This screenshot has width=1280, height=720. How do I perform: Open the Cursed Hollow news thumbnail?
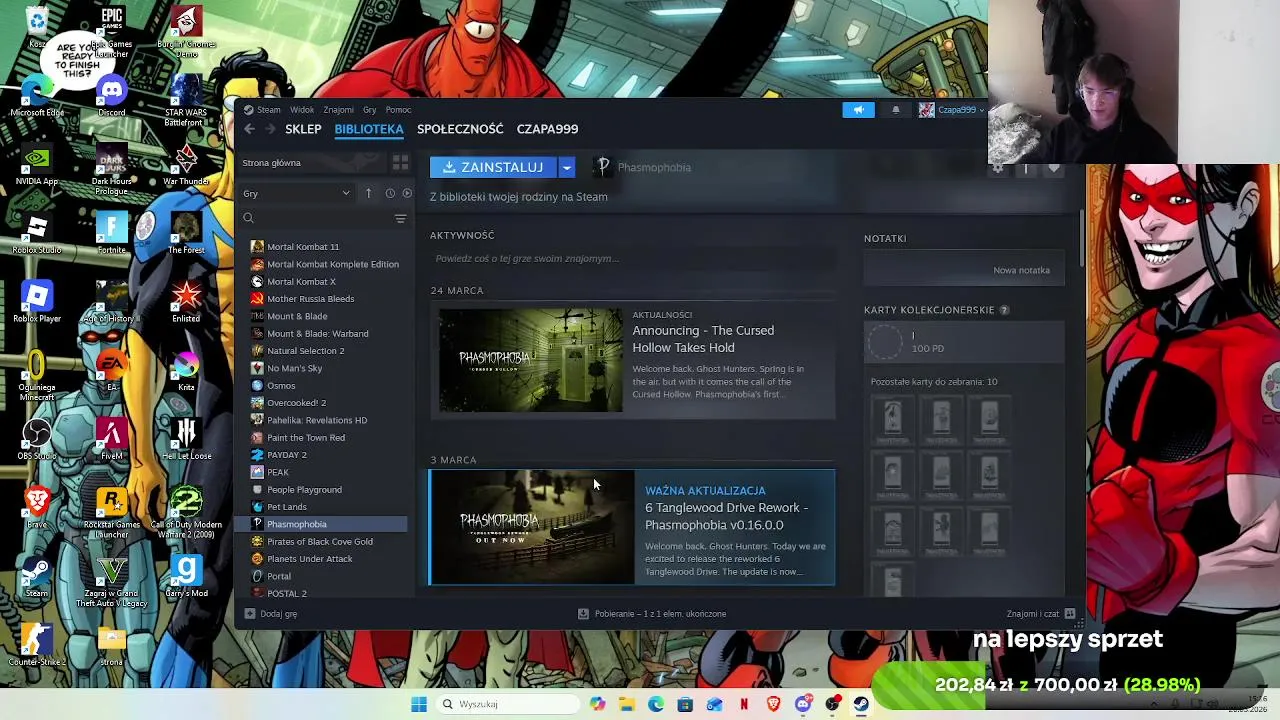[530, 359]
